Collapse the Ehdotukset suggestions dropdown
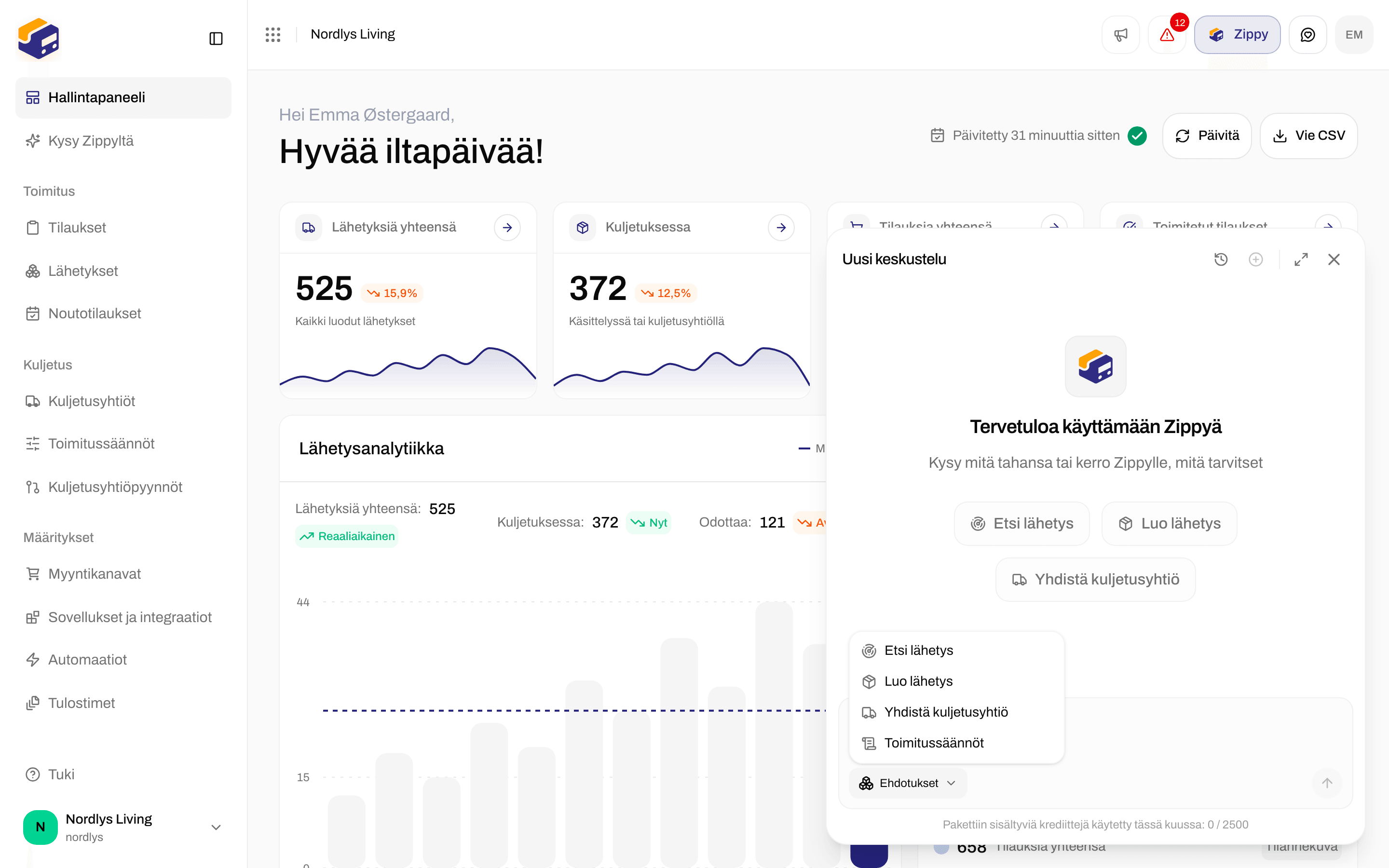This screenshot has width=1389, height=868. [x=908, y=783]
